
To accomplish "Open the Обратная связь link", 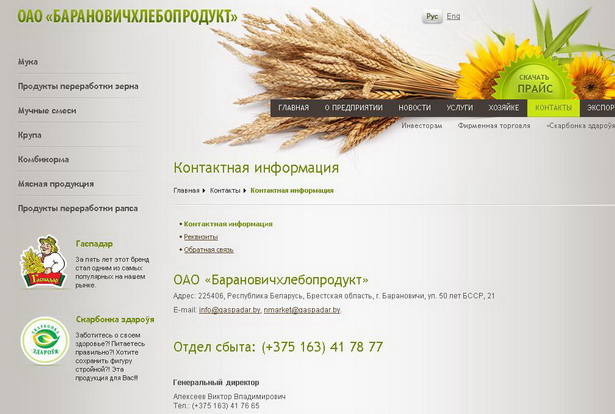I will pyautogui.click(x=209, y=250).
